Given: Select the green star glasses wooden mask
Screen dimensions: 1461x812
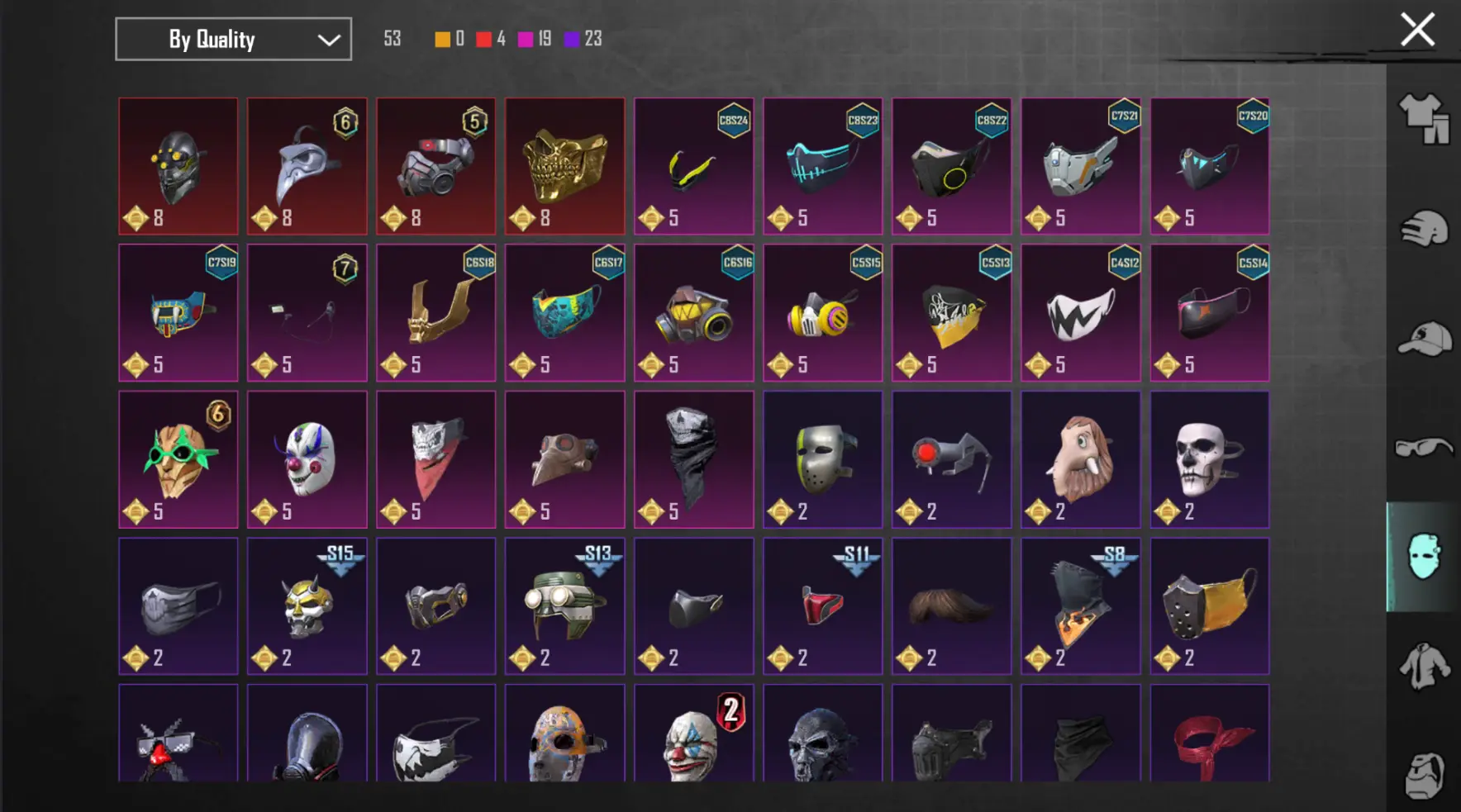Looking at the screenshot, I should (x=178, y=459).
